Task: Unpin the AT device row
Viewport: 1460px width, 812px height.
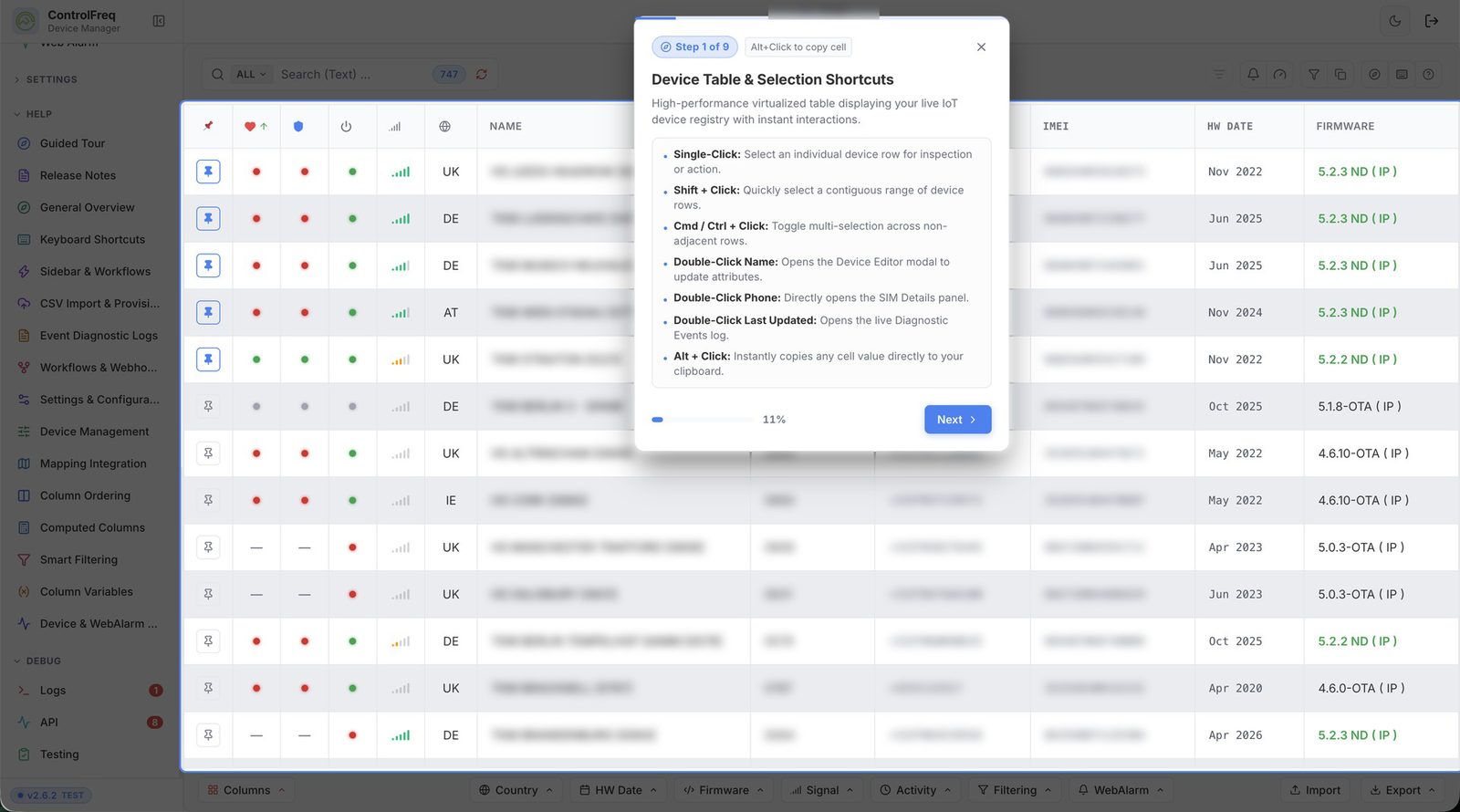Action: tap(208, 312)
